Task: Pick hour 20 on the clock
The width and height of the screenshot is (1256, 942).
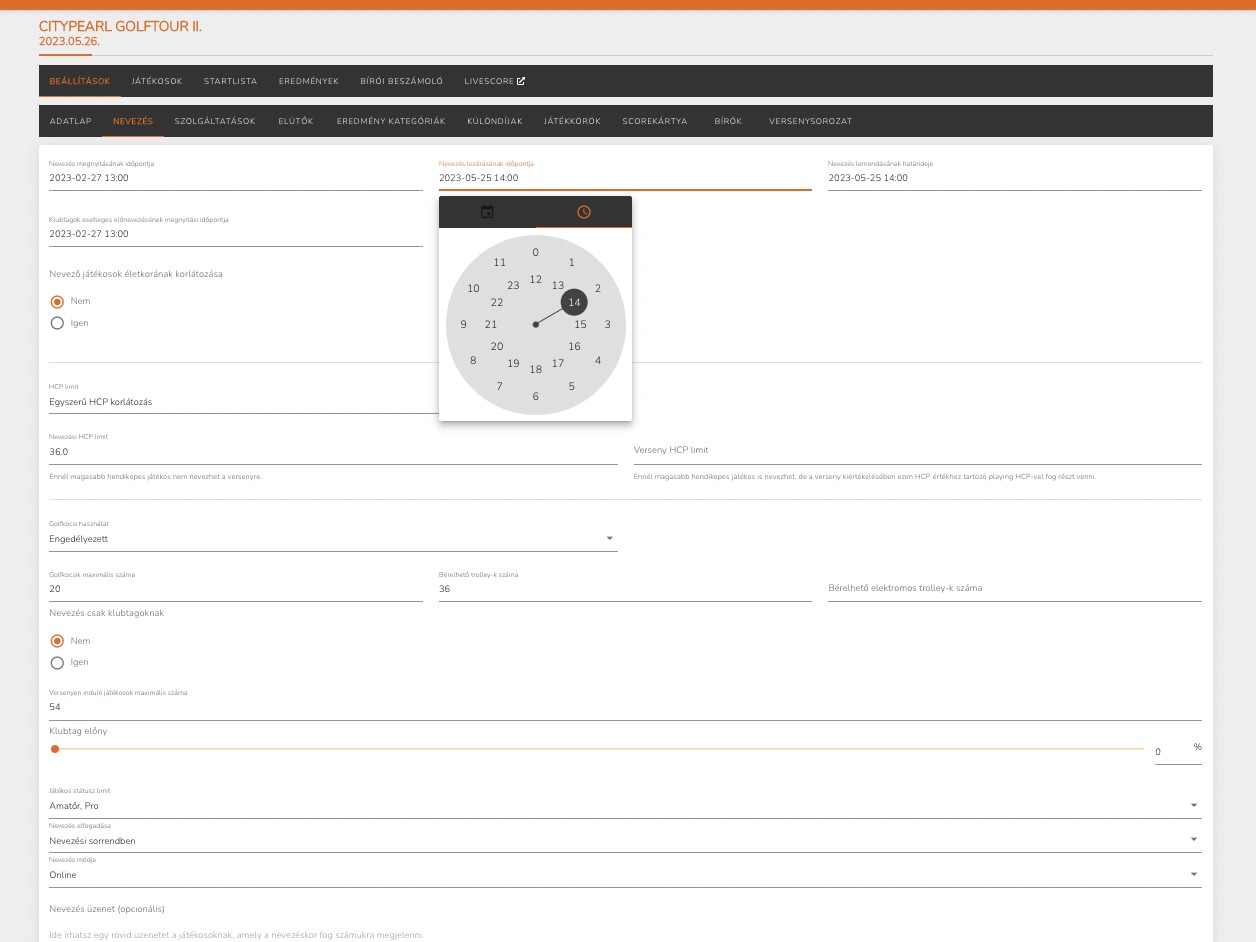Action: [497, 346]
